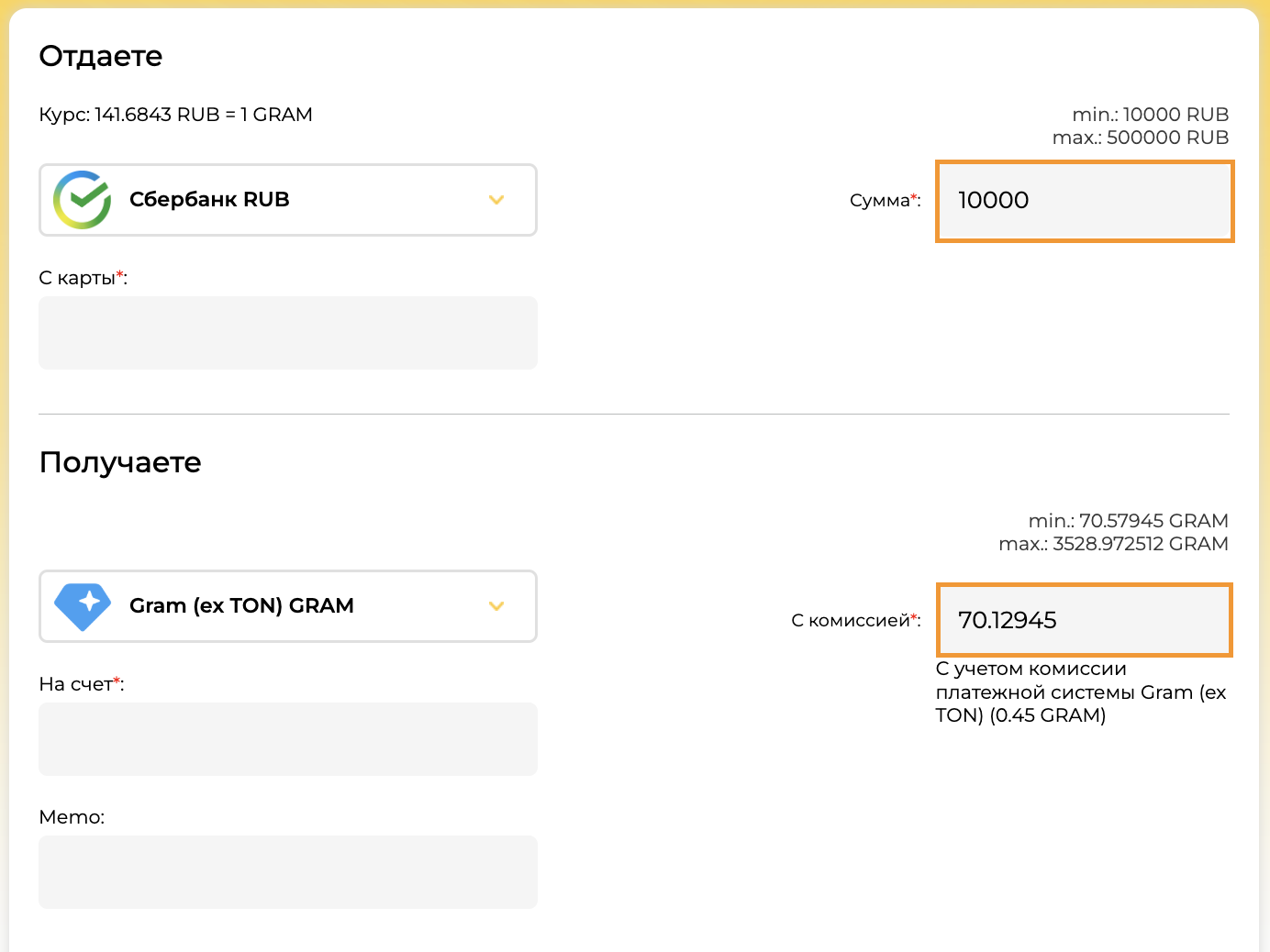Focus the С карты card number field
Viewport: 1270px width, 952px height.
pyautogui.click(x=288, y=333)
